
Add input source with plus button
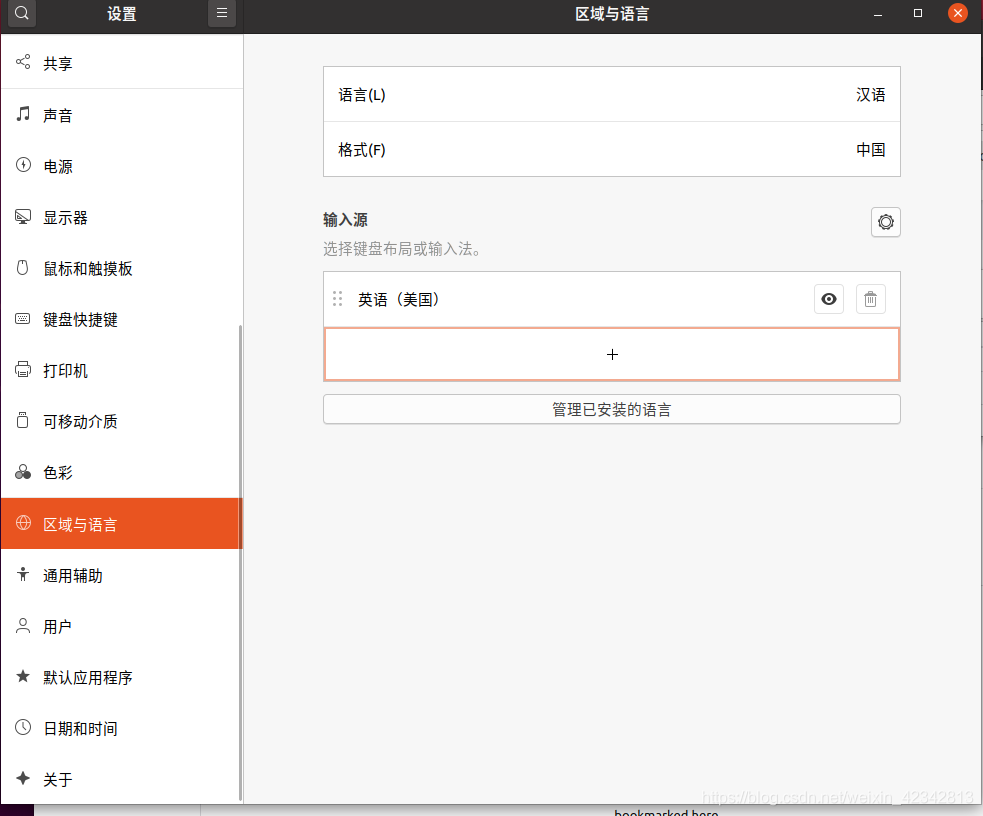coord(612,354)
